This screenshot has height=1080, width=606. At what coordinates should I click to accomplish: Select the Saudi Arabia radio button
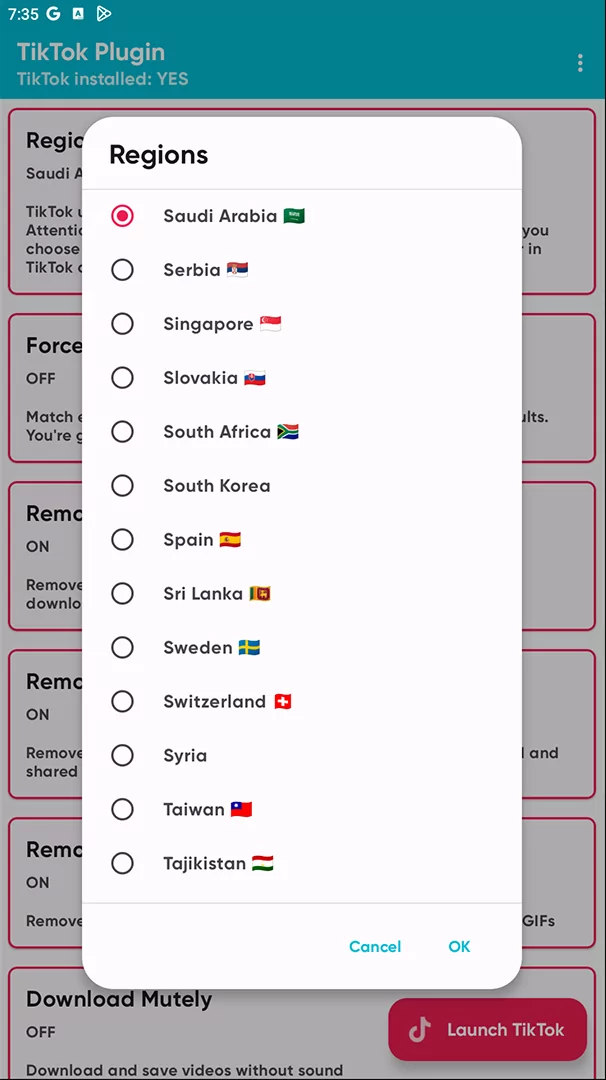pyautogui.click(x=122, y=216)
